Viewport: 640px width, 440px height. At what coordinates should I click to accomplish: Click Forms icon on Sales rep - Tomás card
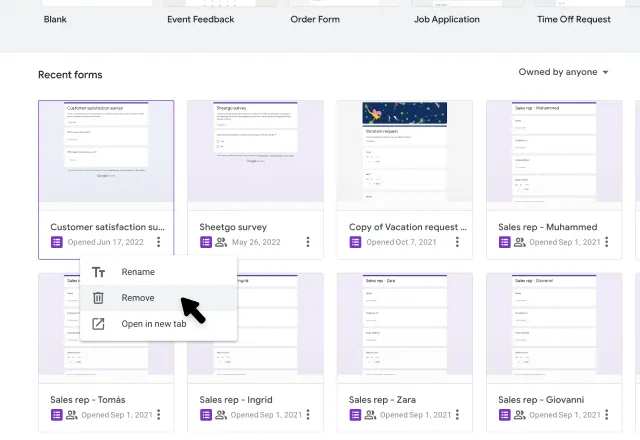pos(57,415)
